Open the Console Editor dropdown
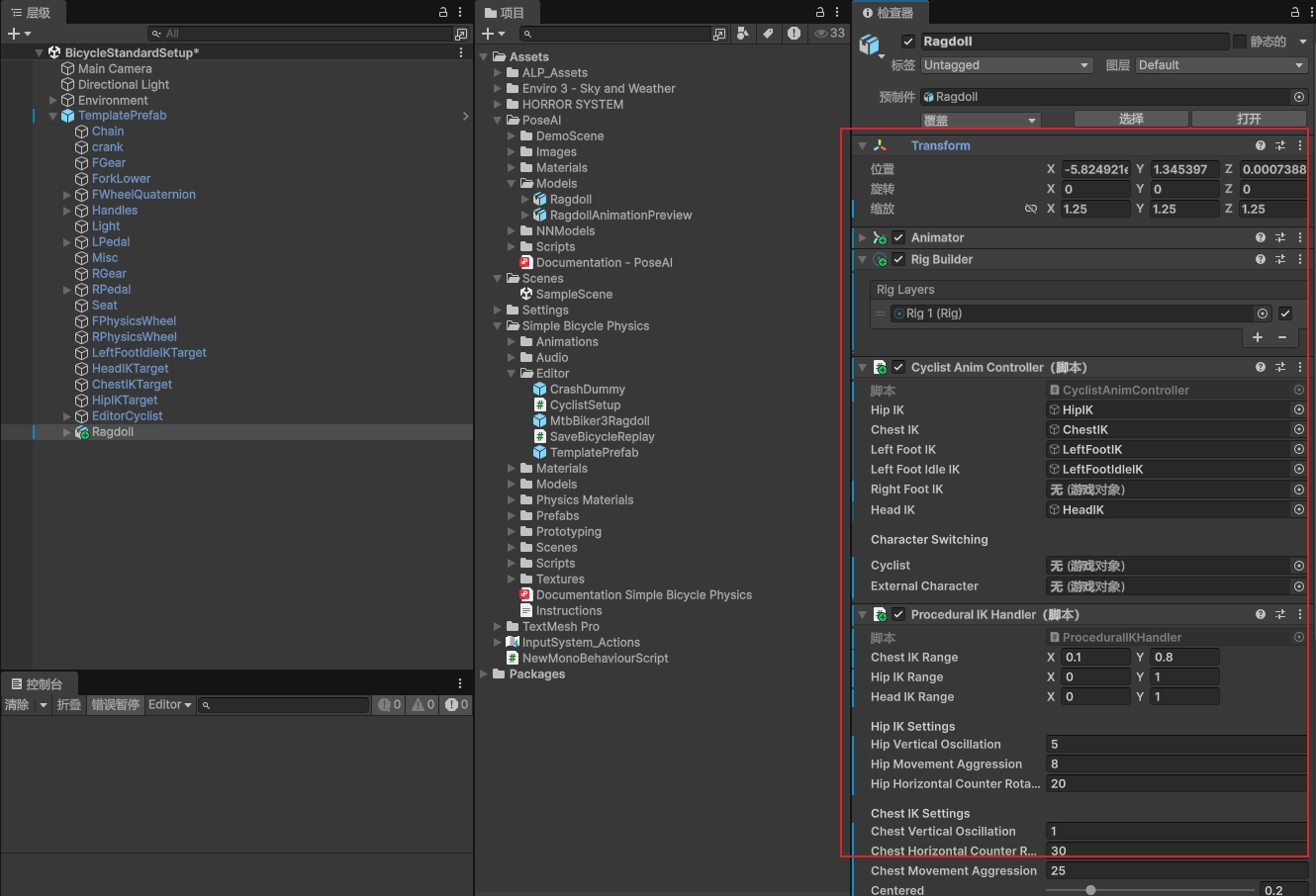 point(169,705)
